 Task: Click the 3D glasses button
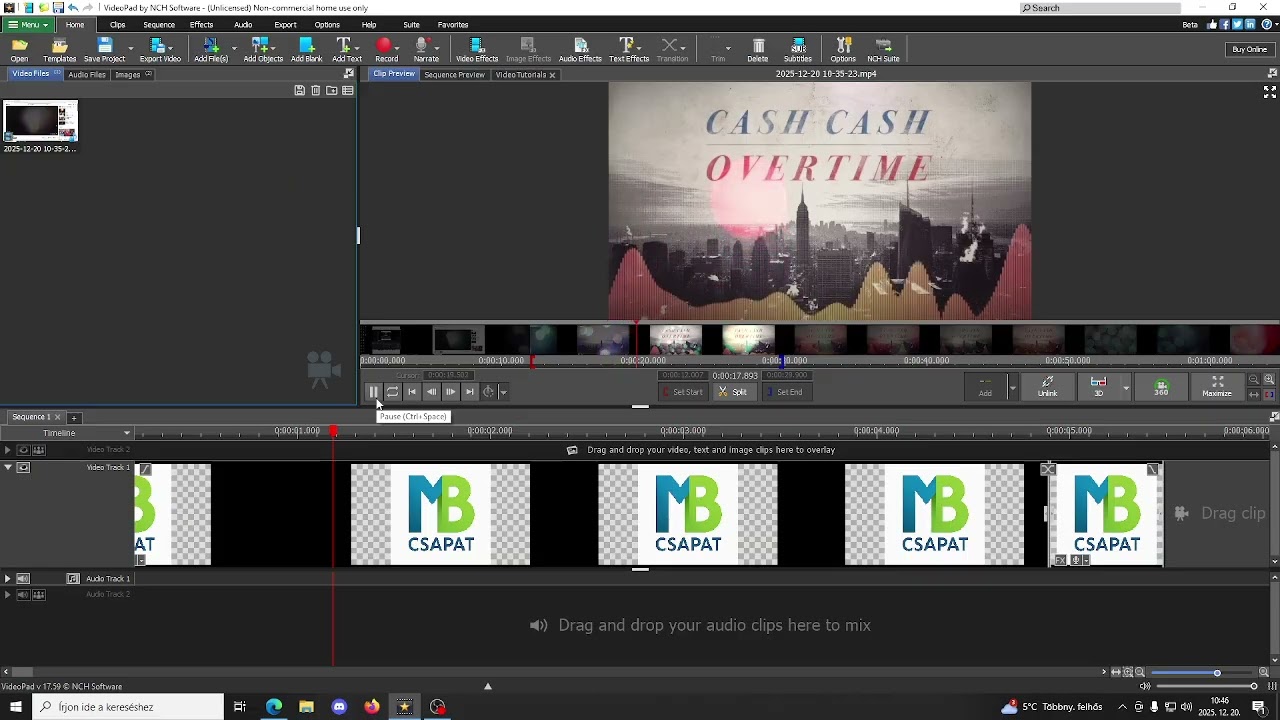click(x=1098, y=386)
